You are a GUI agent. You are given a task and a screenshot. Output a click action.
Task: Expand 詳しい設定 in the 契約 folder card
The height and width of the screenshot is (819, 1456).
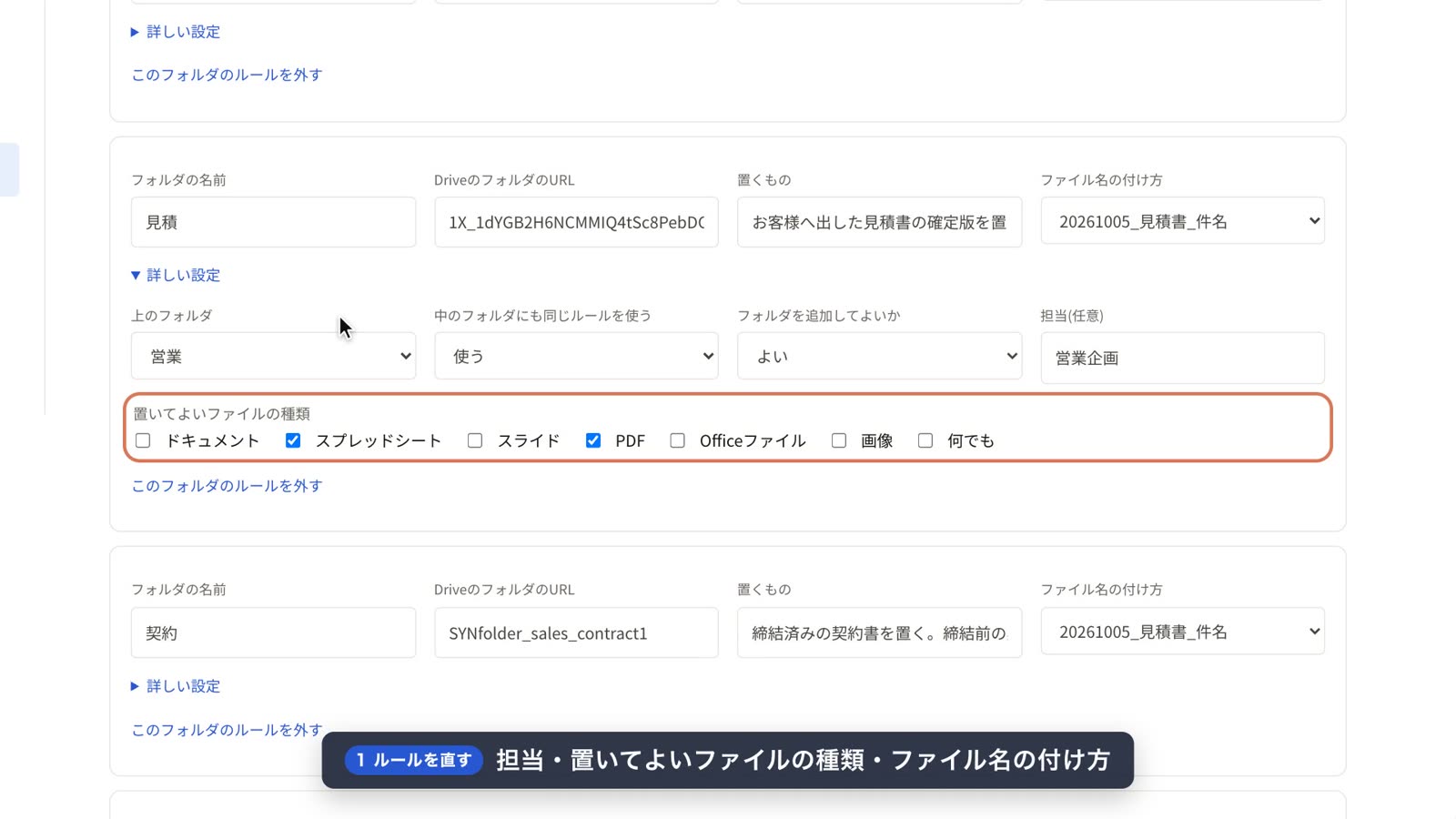click(176, 686)
